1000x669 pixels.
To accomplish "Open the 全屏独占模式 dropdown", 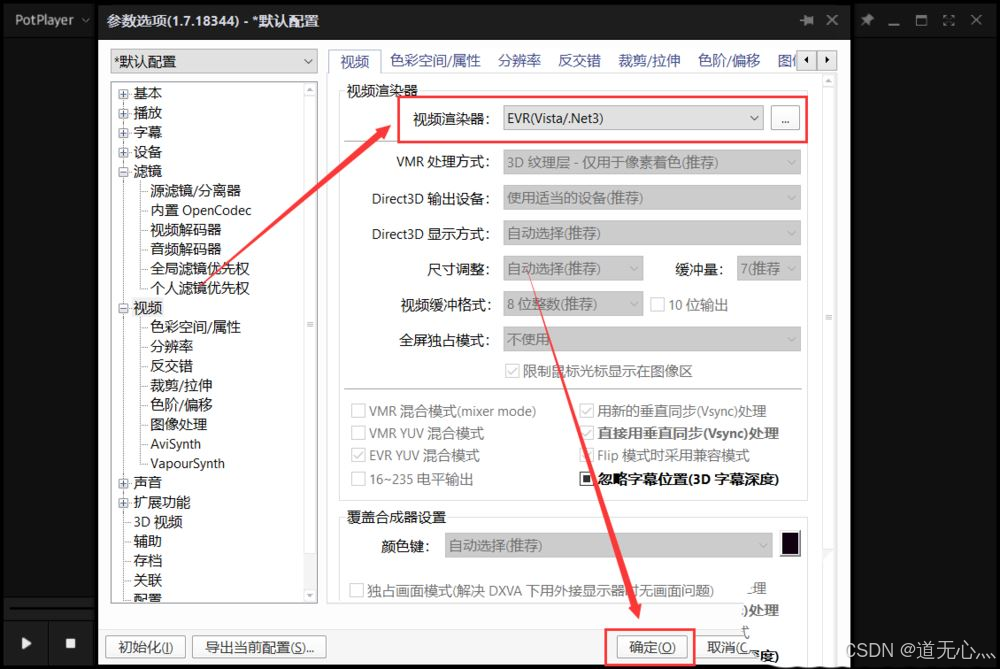I will (651, 339).
